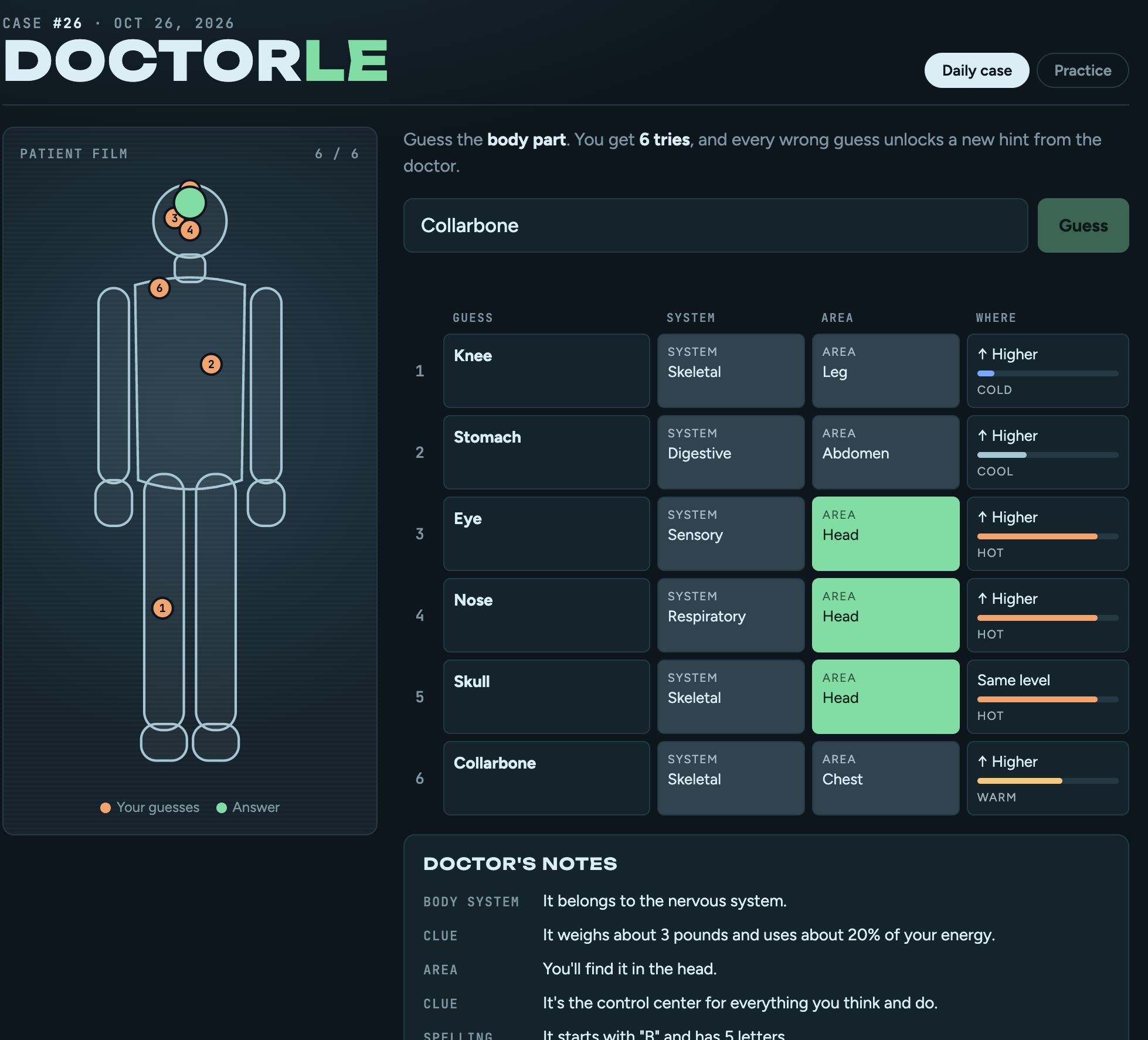
Task: Click the Leg area cell
Action: click(x=885, y=371)
